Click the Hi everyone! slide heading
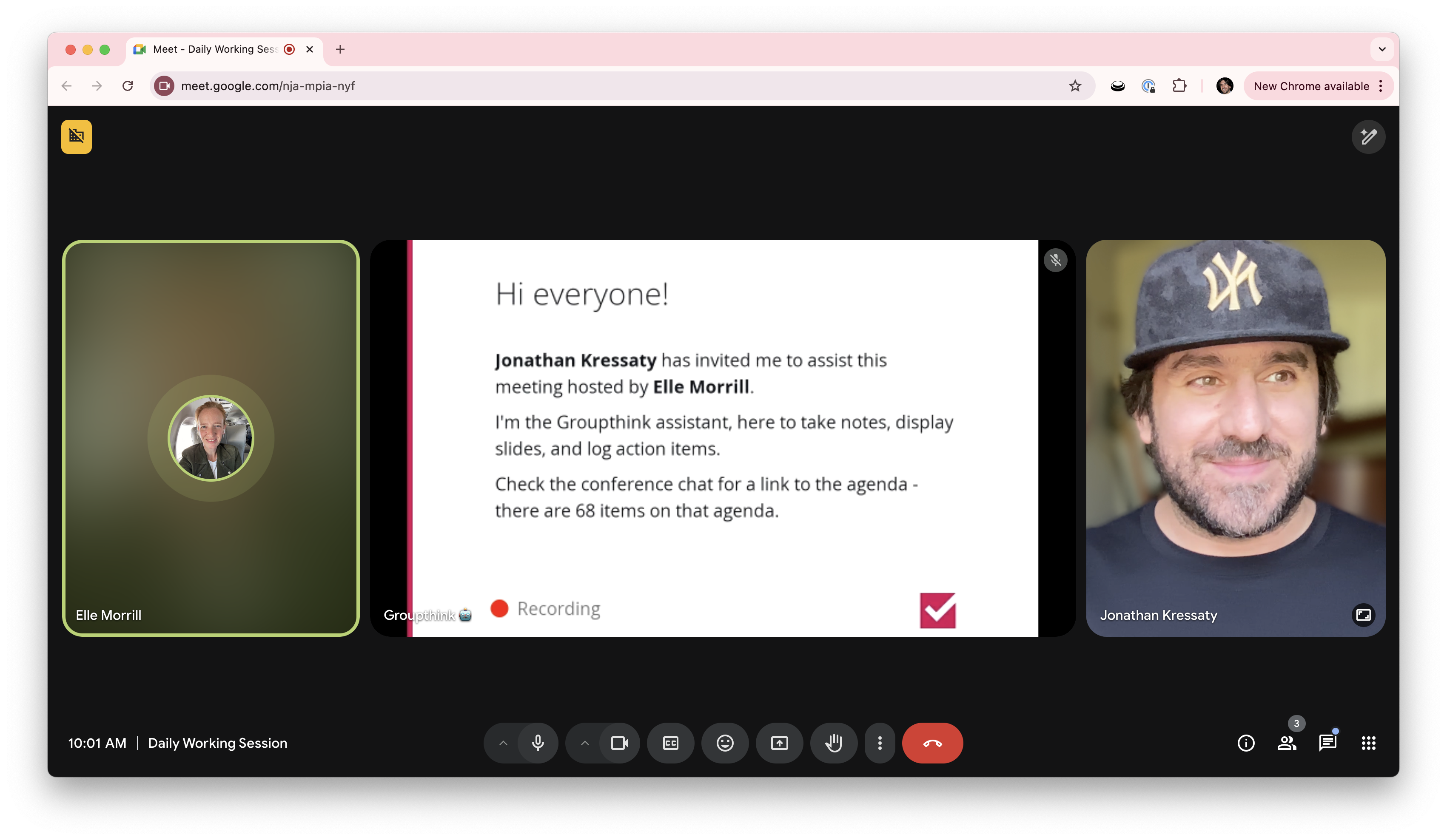The width and height of the screenshot is (1447, 840). tap(582, 294)
